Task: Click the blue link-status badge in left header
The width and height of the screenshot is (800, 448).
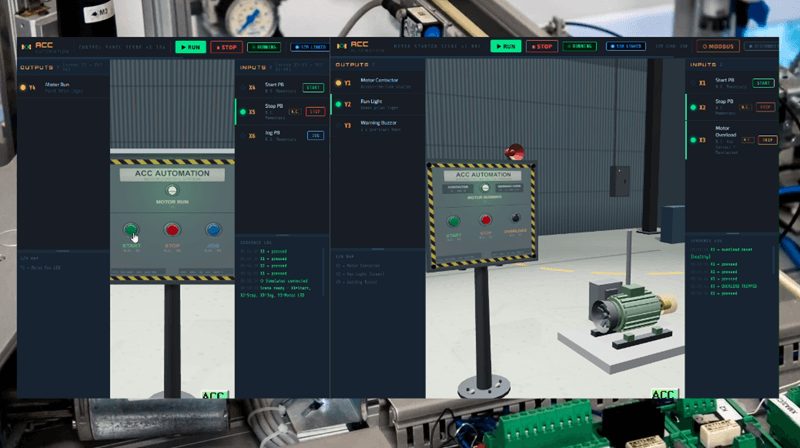Action: [309, 47]
